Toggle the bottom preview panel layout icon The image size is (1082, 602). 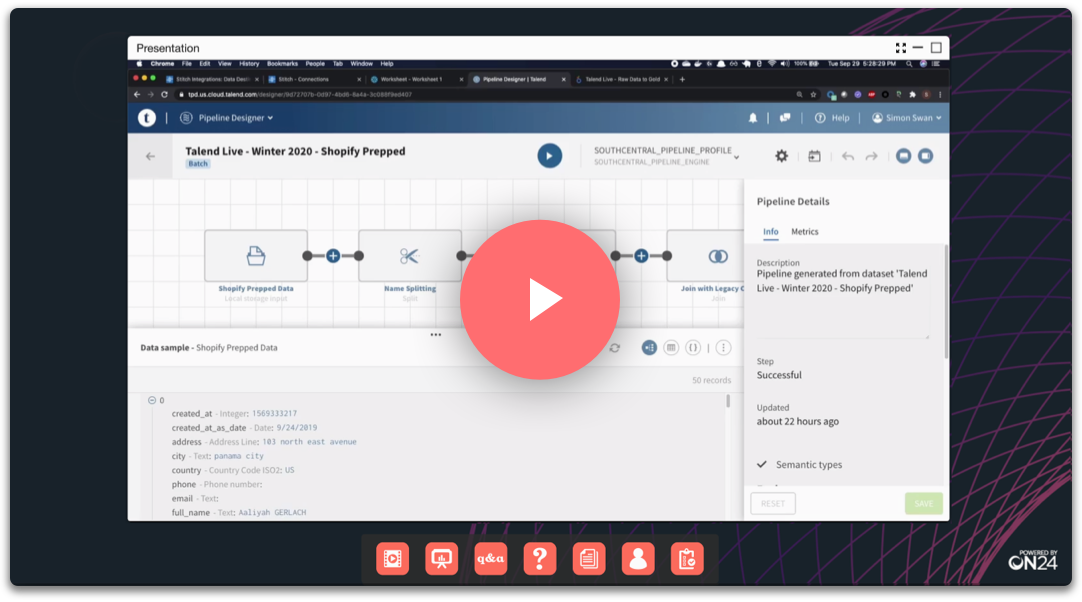(903, 156)
